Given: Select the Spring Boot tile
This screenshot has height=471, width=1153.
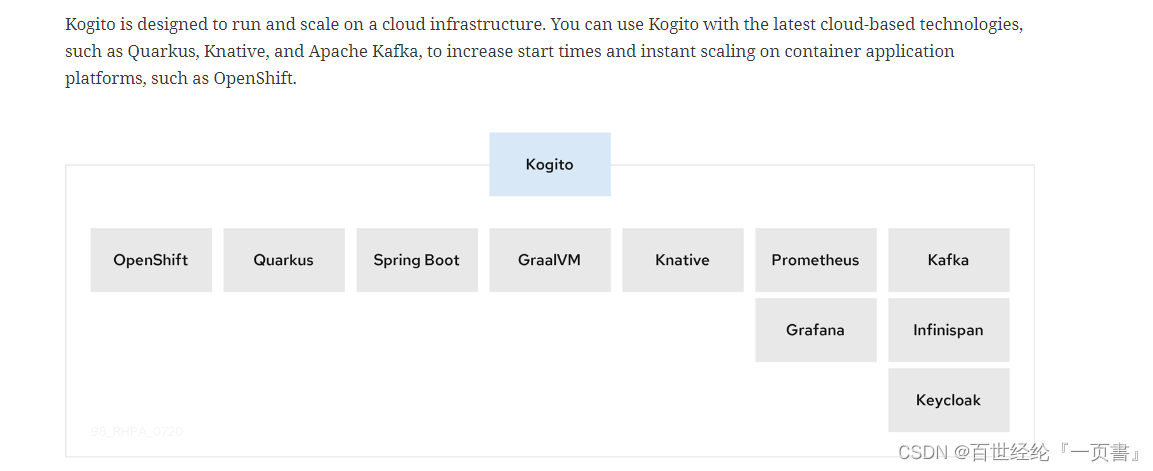Looking at the screenshot, I should point(417,260).
